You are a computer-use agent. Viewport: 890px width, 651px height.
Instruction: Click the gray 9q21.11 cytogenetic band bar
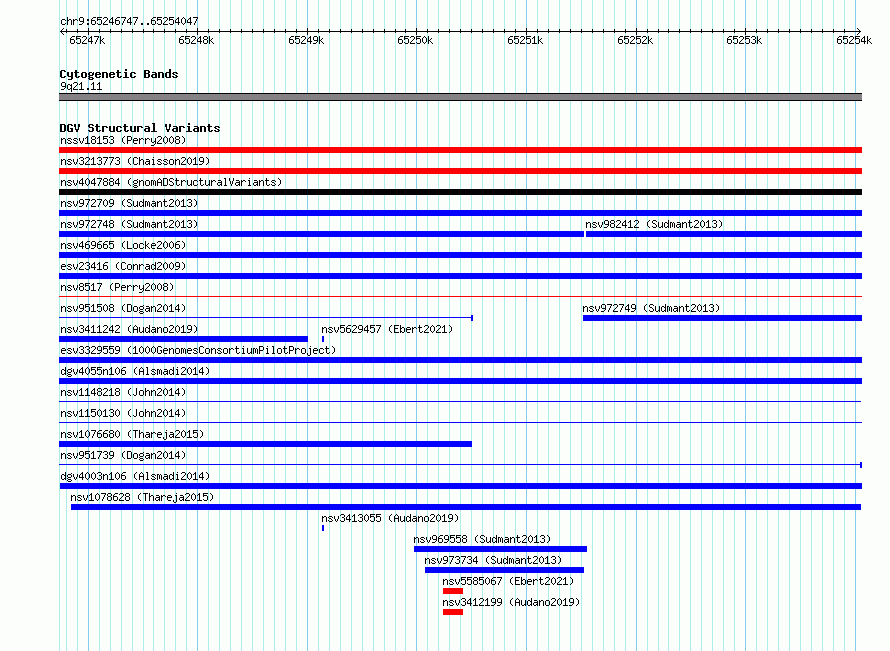(460, 97)
